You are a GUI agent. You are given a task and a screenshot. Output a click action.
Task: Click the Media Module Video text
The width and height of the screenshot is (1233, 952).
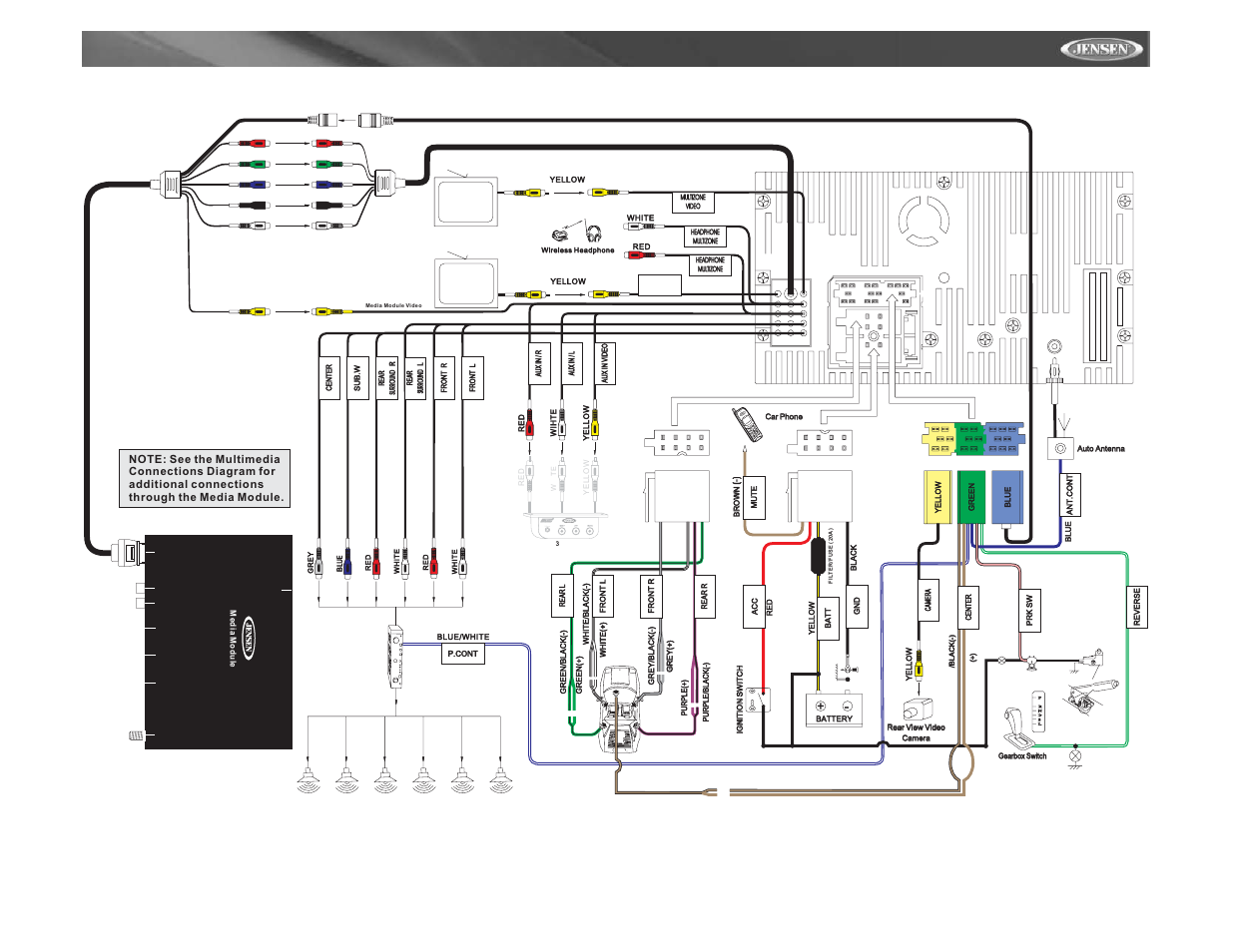tap(393, 305)
